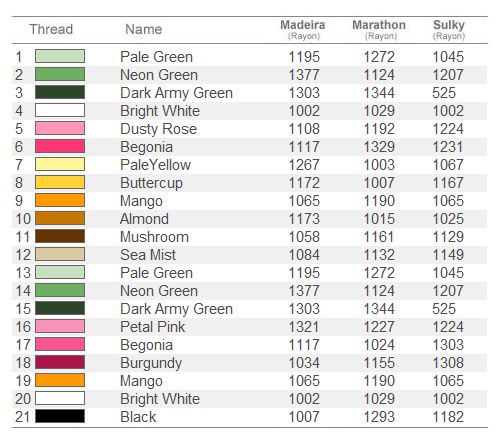The height and width of the screenshot is (438, 500).
Task: Click the Sea Mist beige swatch
Action: click(x=60, y=254)
